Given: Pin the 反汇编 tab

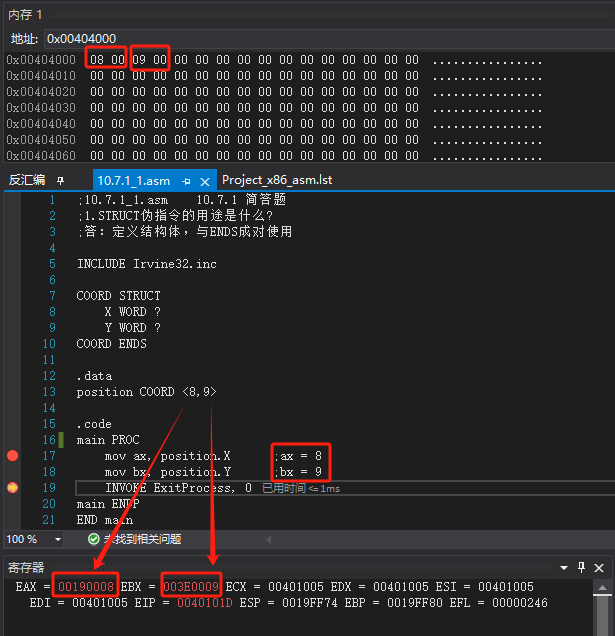Looking at the screenshot, I should pos(60,180).
